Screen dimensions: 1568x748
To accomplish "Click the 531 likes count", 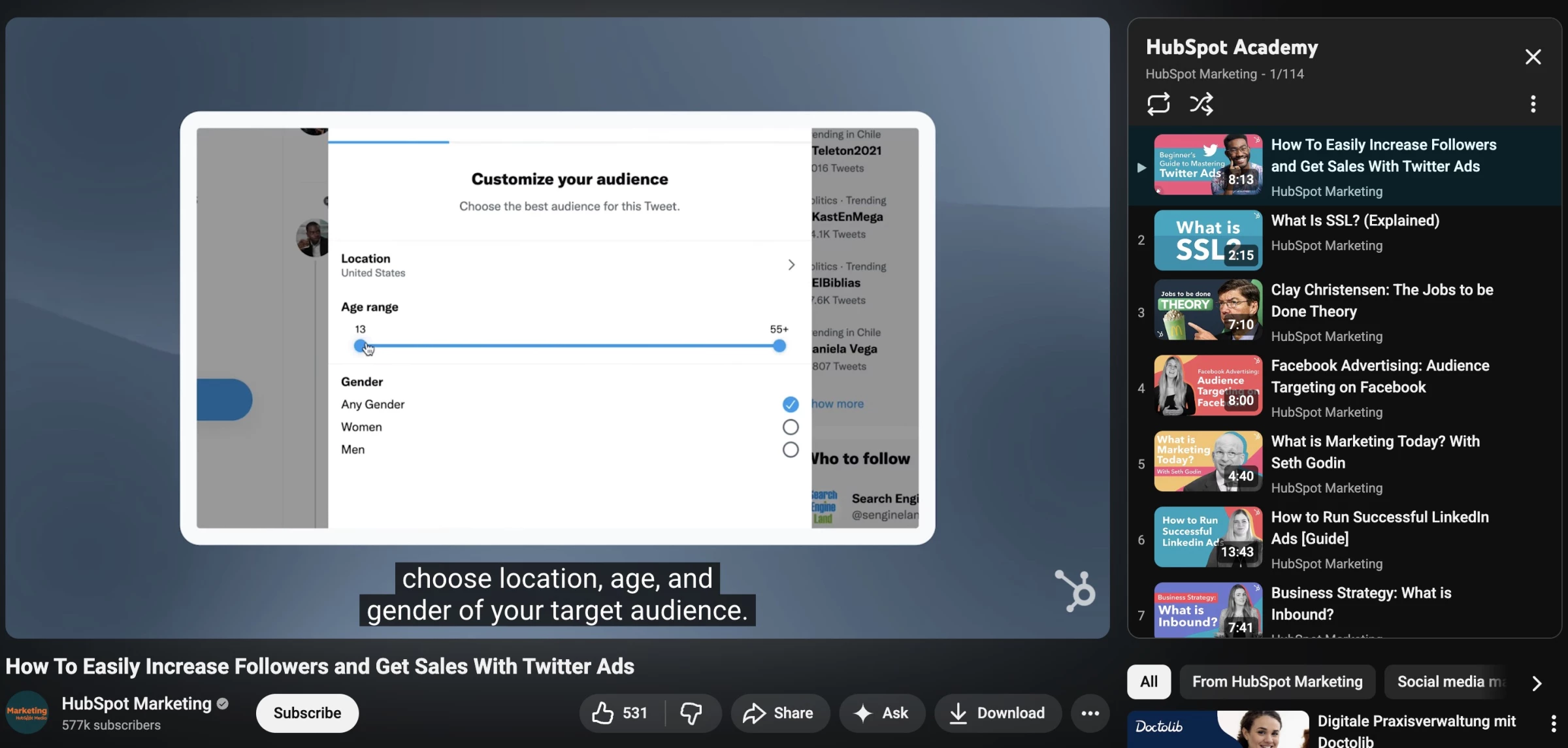I will coord(634,713).
